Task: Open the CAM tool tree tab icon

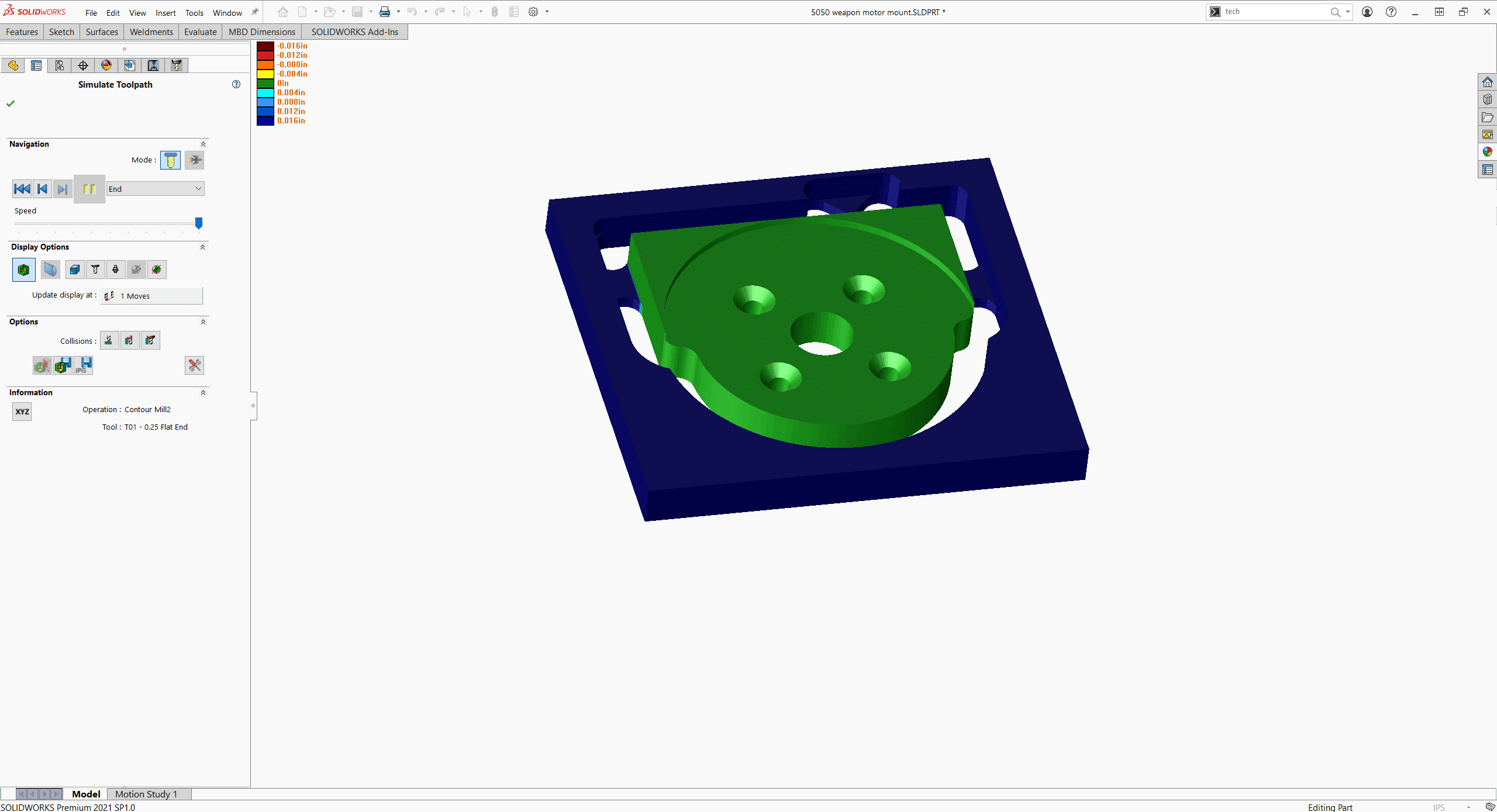Action: tap(176, 65)
